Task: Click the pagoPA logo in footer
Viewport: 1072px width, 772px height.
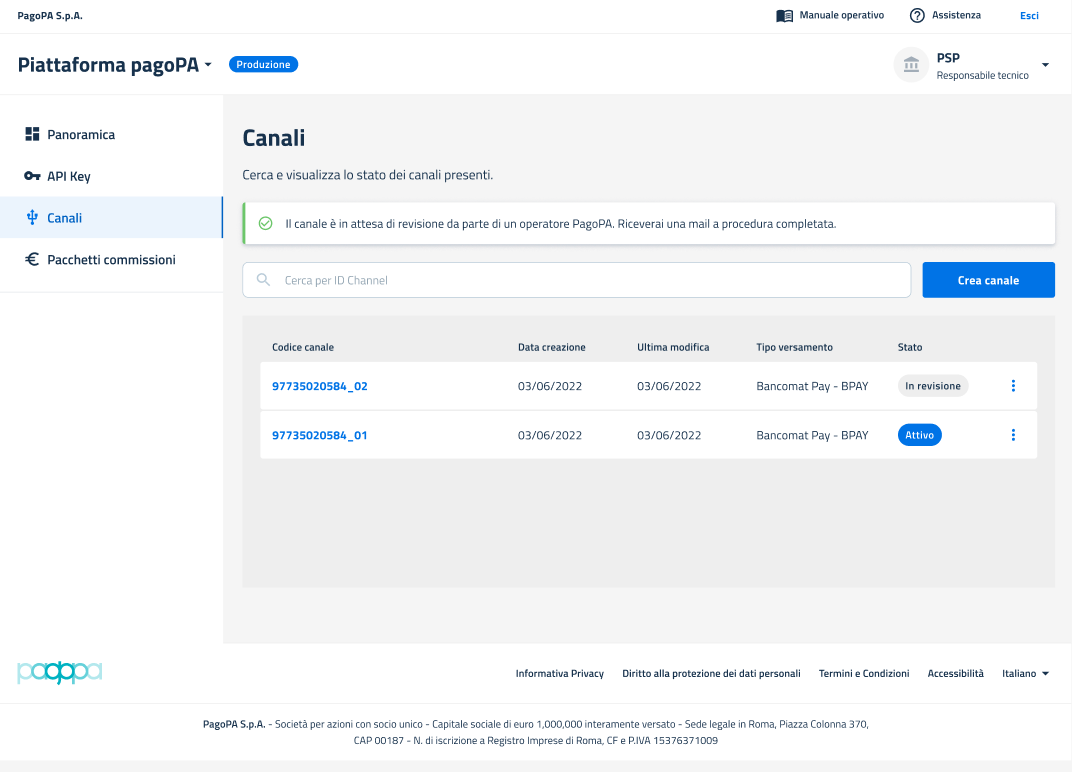Action: [60, 673]
